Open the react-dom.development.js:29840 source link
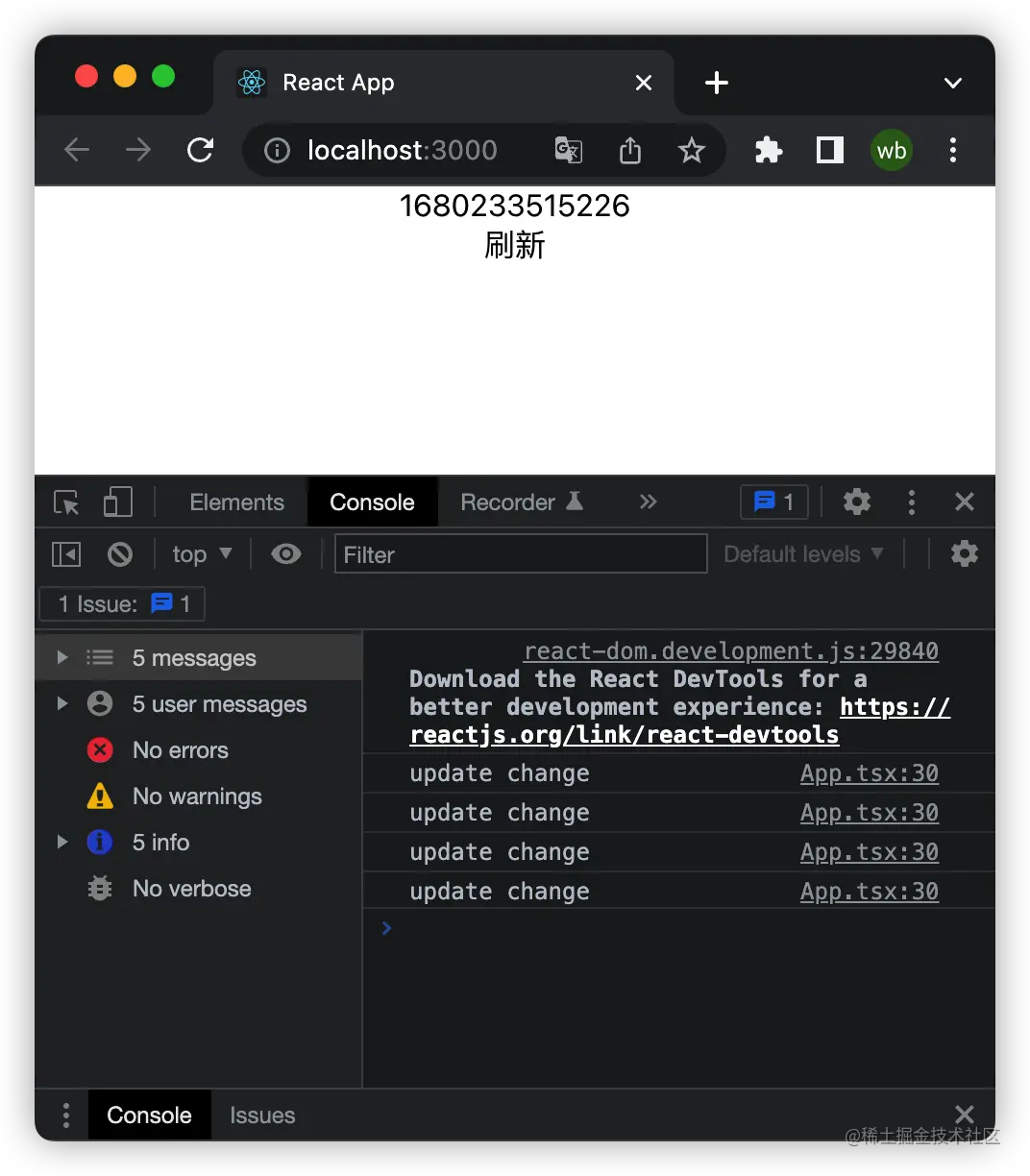 point(731,651)
